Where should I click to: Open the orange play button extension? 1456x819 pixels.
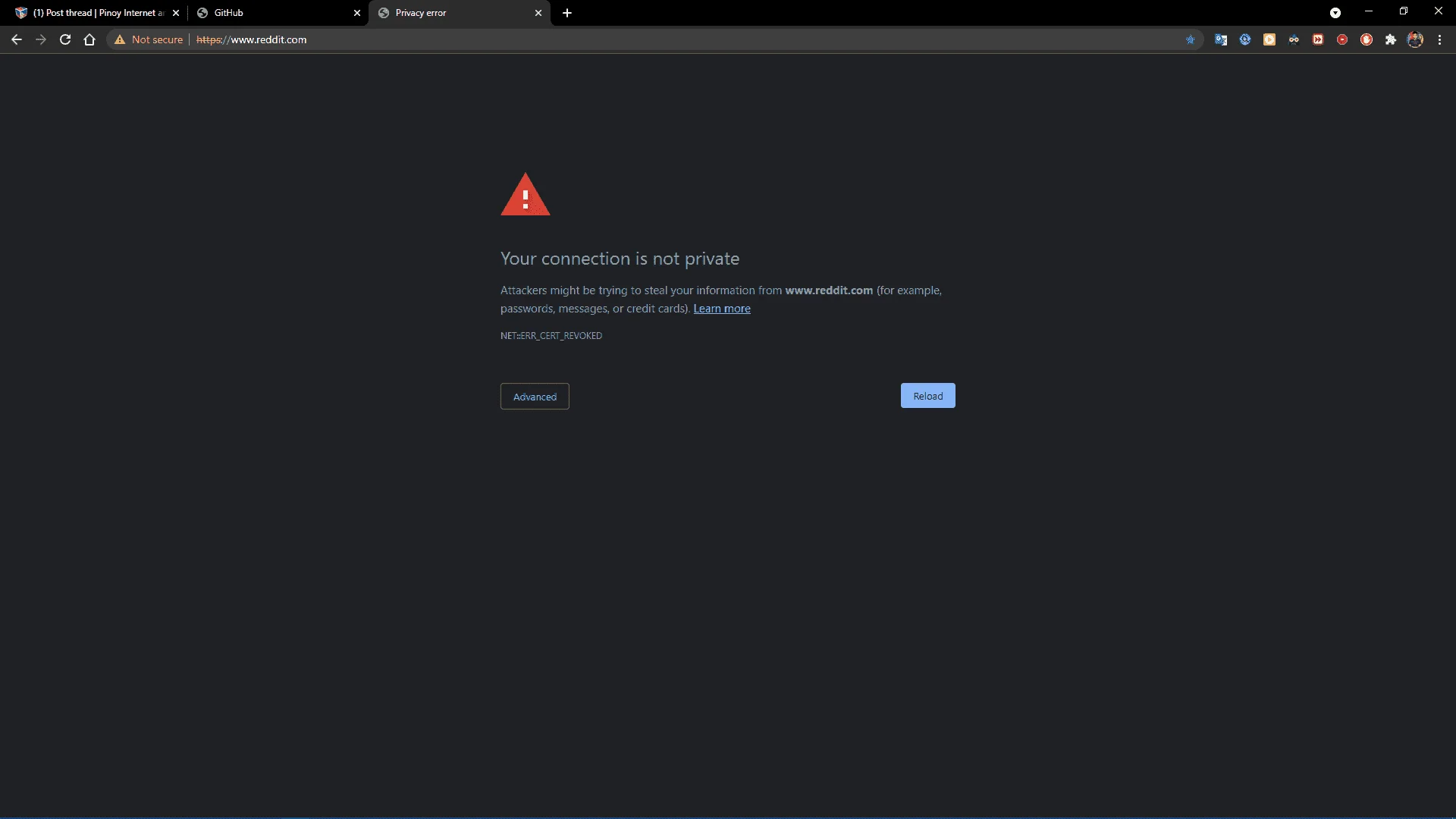[1269, 39]
